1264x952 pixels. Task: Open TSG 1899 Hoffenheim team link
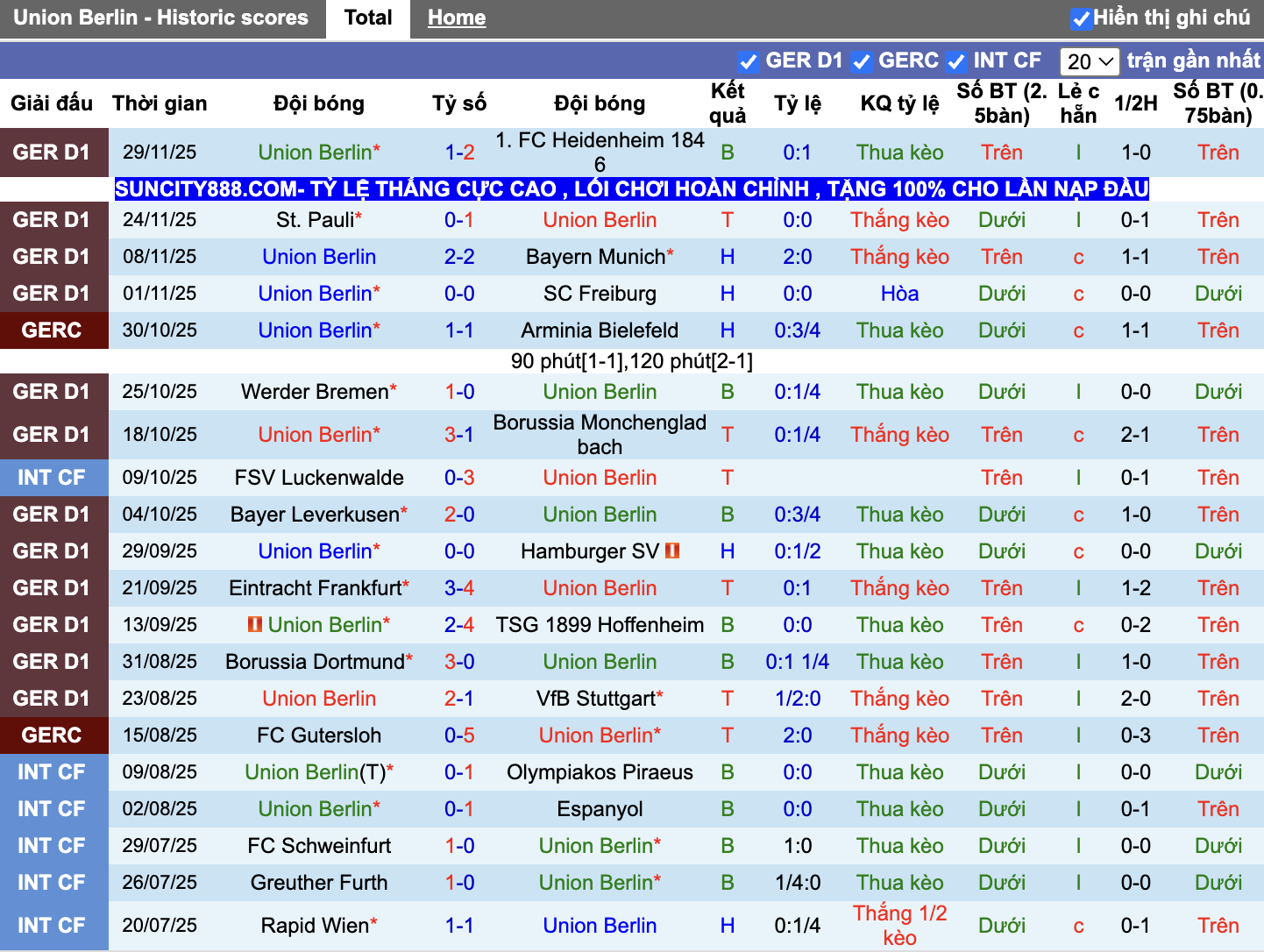click(600, 625)
